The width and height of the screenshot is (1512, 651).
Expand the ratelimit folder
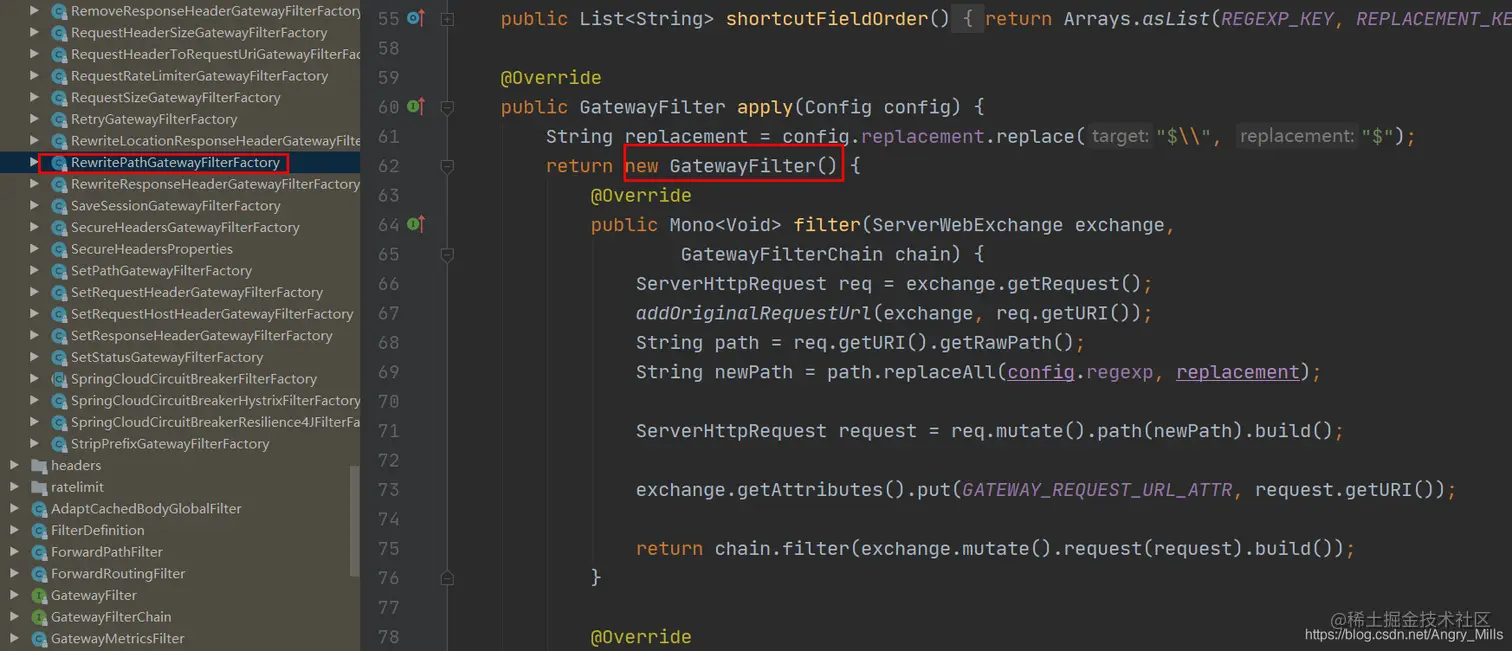click(x=15, y=487)
